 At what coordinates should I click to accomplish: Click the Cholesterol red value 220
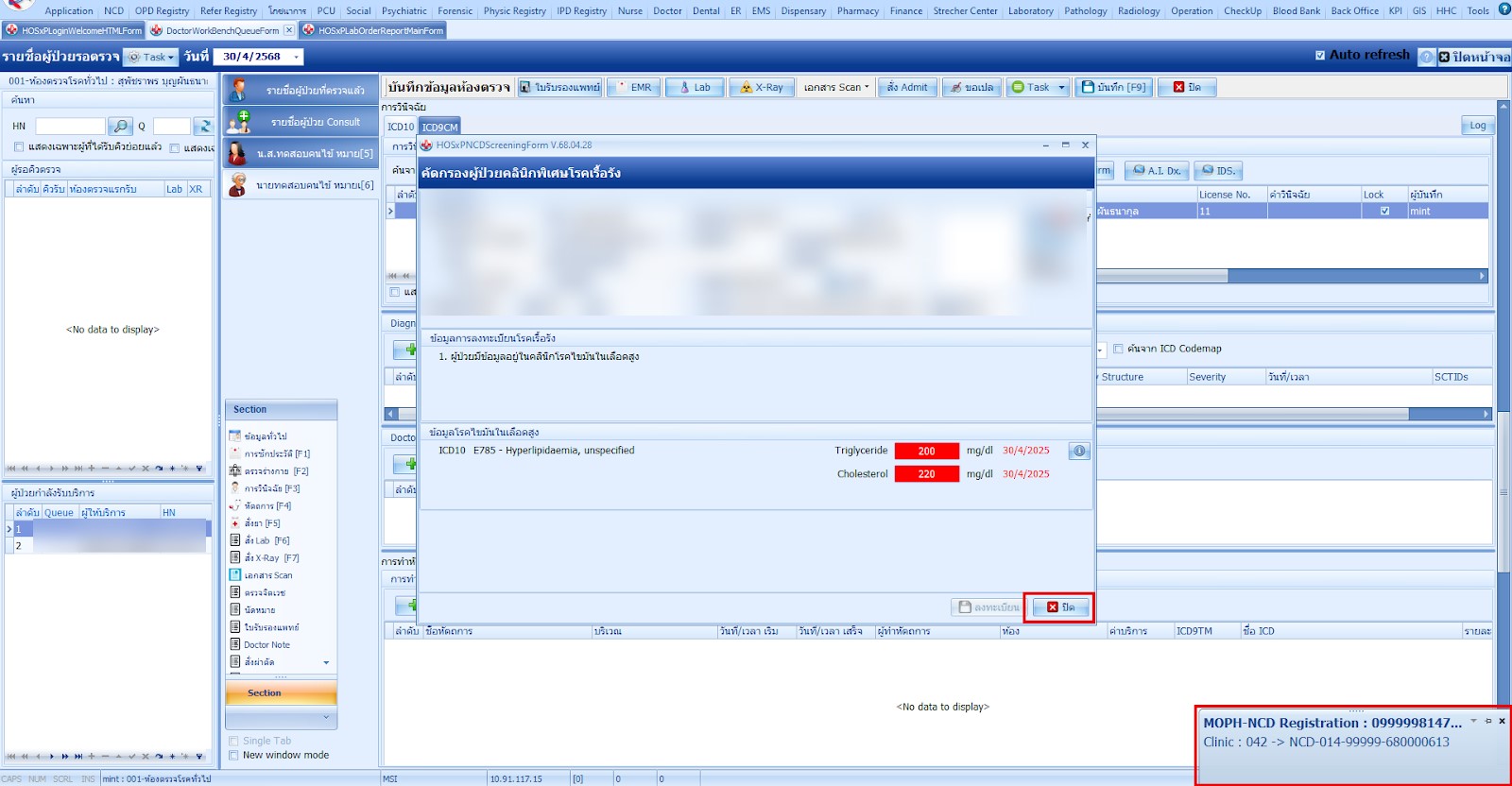coord(926,474)
